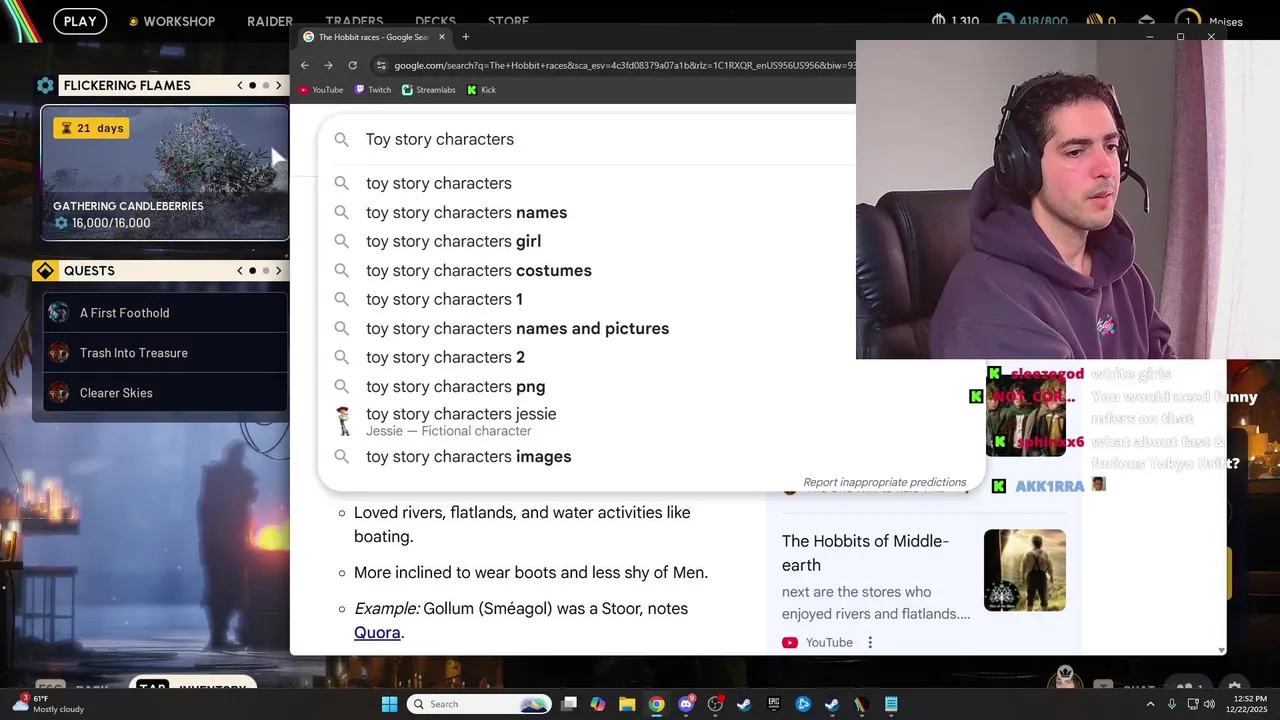Click the Flickering Flames gear icon
Image resolution: width=1280 pixels, height=720 pixels.
point(45,86)
